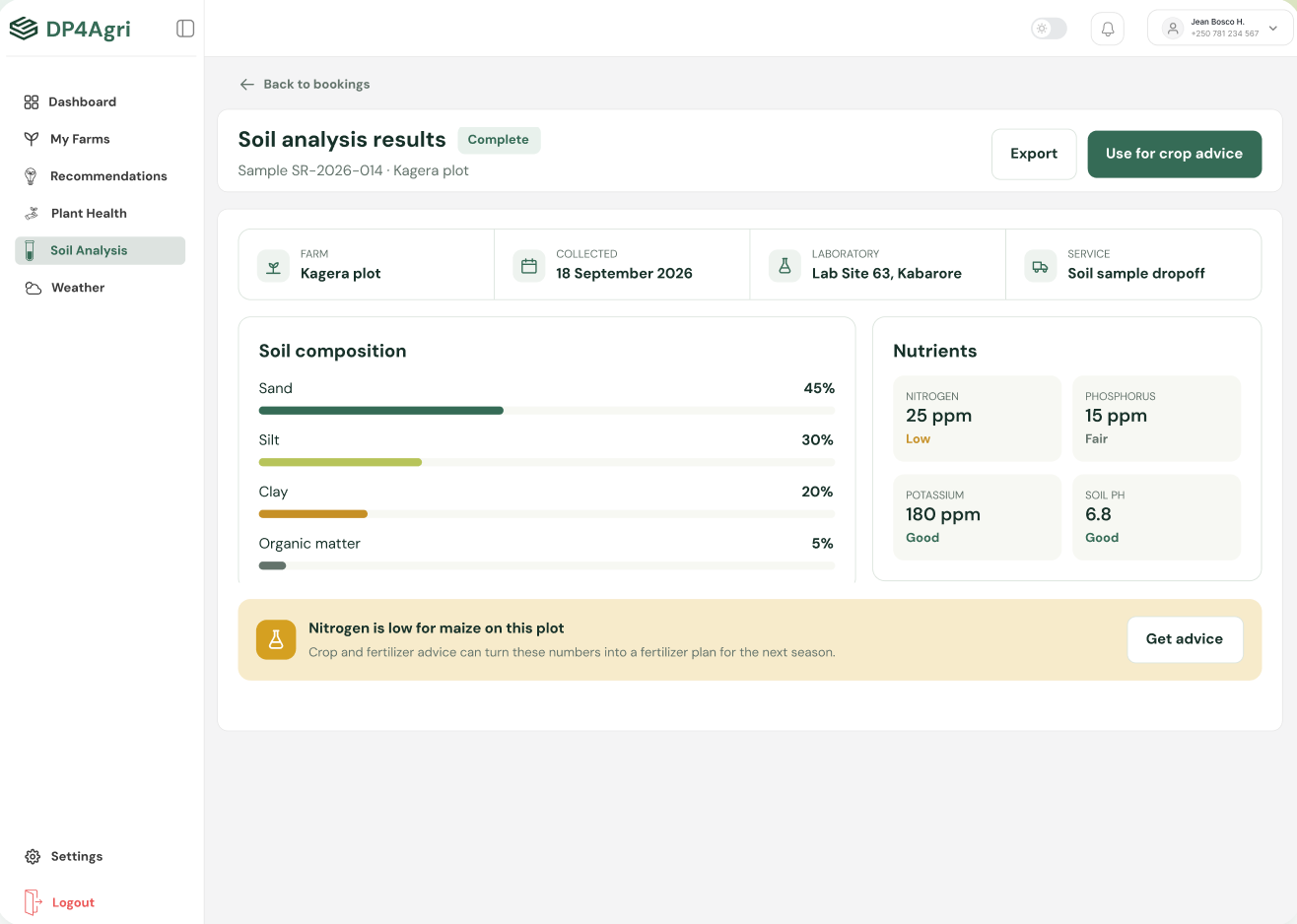Click the Service truck icon
Viewport: 1297px width, 924px height.
[1040, 266]
